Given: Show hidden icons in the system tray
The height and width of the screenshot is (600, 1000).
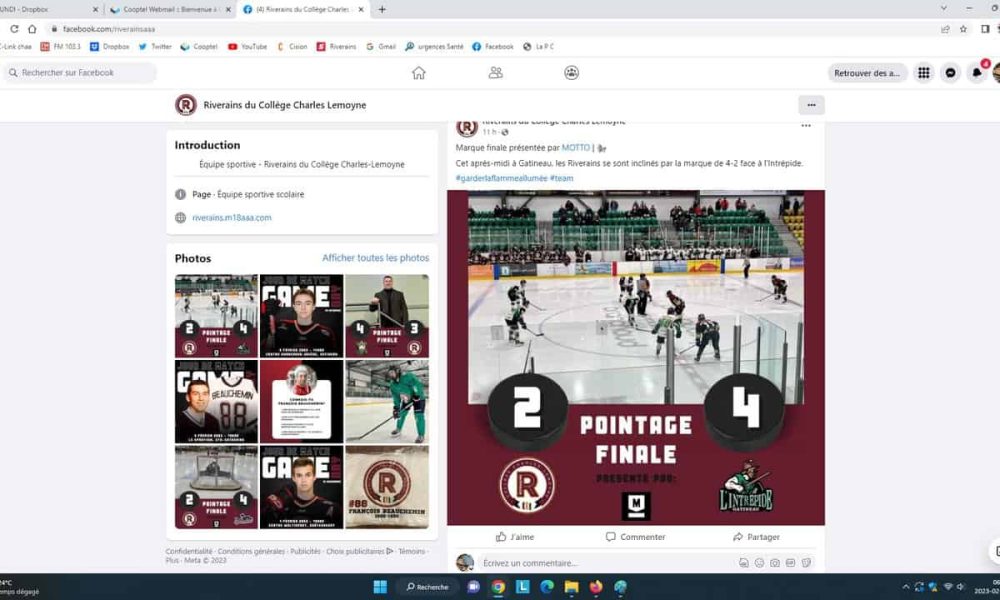Looking at the screenshot, I should [905, 587].
